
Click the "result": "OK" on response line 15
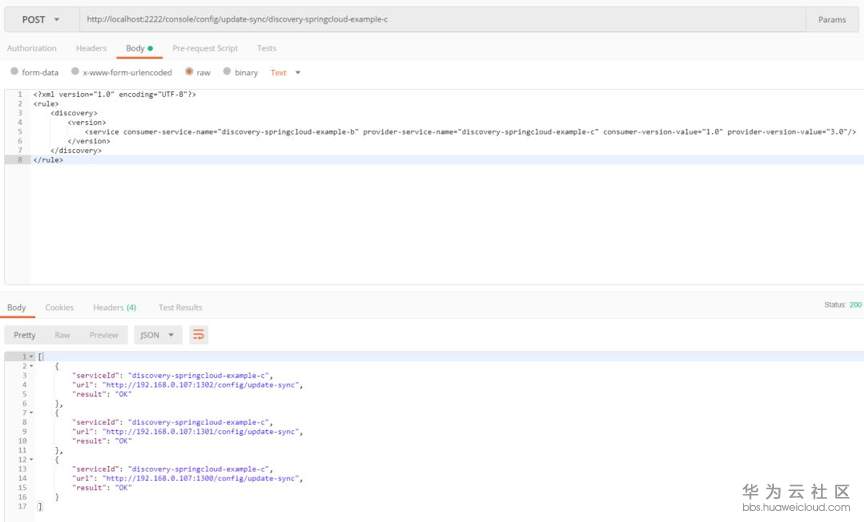click(102, 488)
